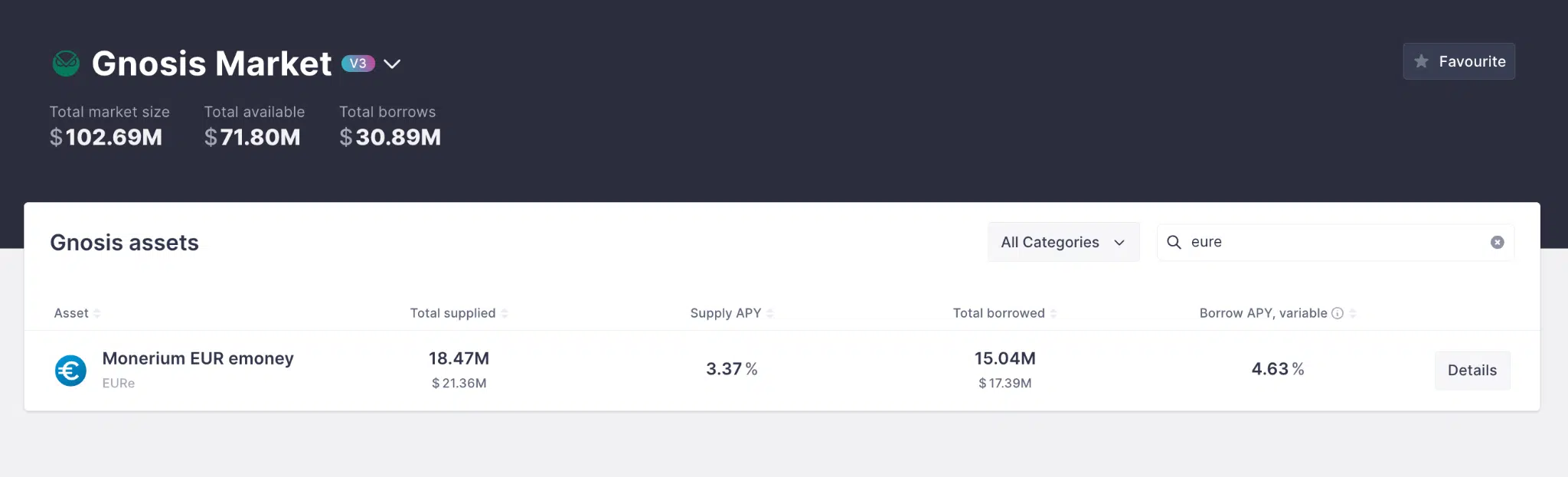Sort by Borrow APY, variable column
Image resolution: width=1568 pixels, height=477 pixels.
(x=1263, y=313)
